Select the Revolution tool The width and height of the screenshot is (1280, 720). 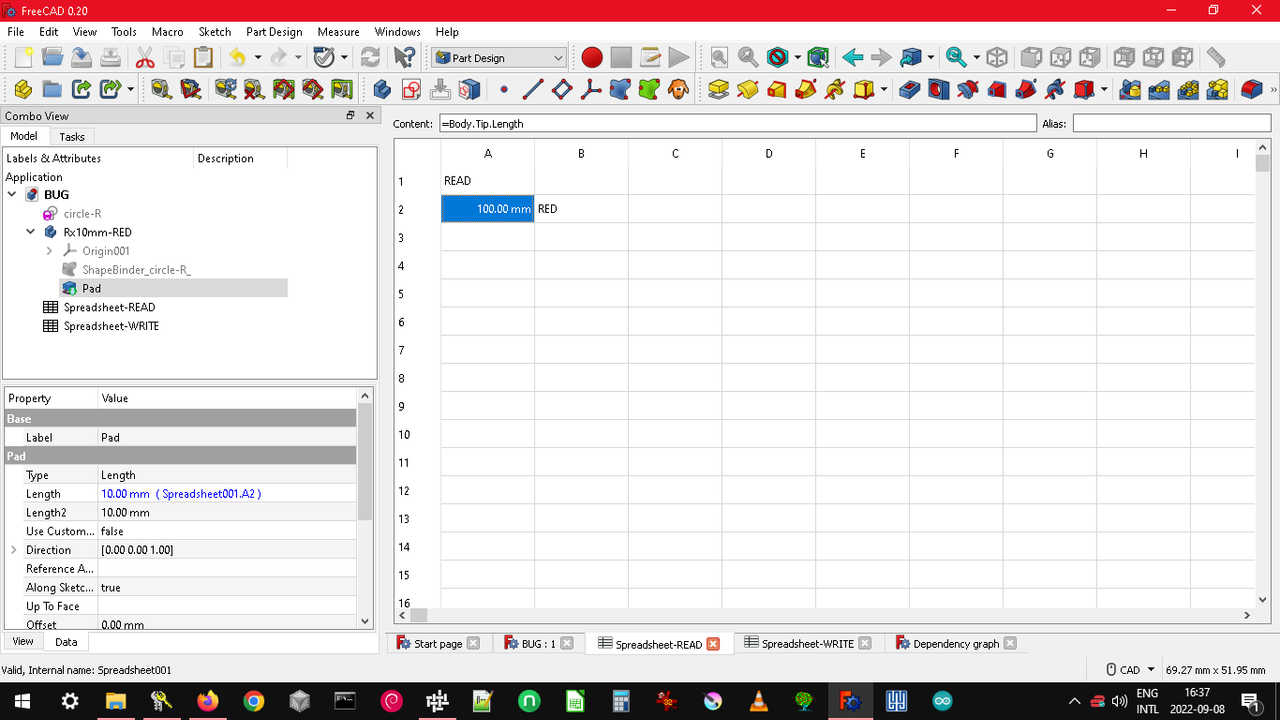[746, 89]
